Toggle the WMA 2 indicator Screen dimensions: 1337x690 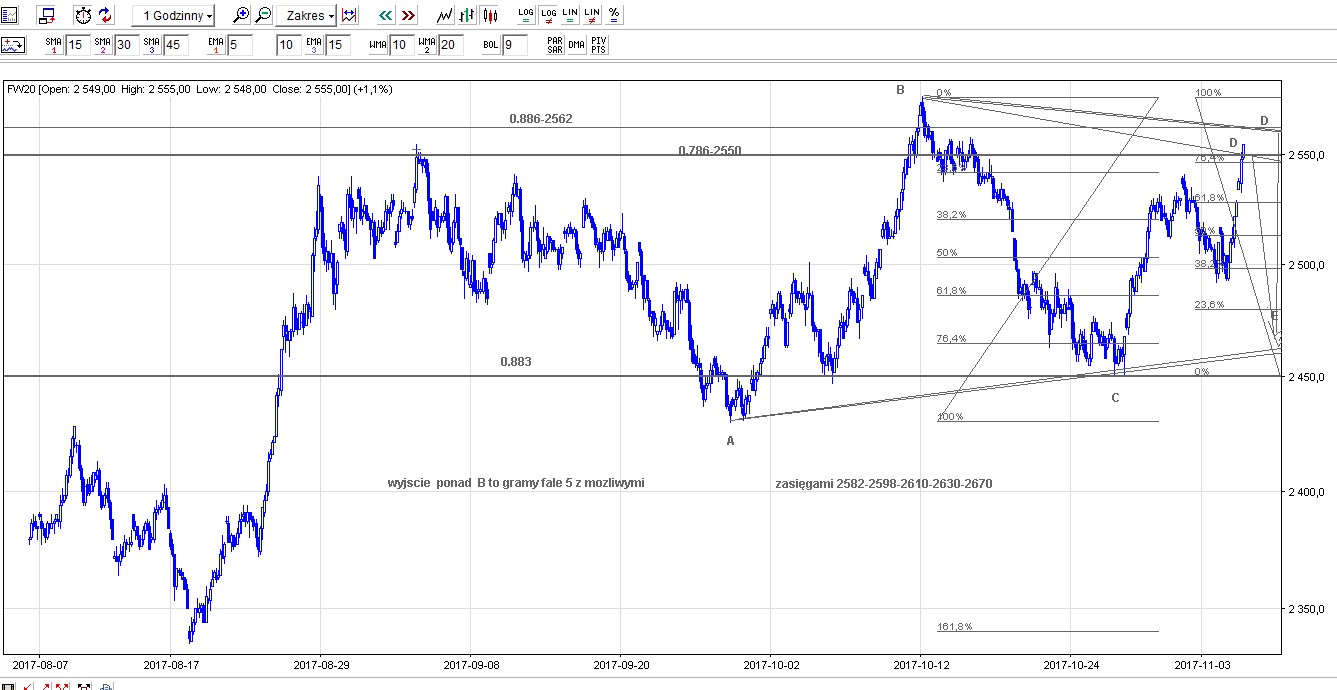point(427,45)
